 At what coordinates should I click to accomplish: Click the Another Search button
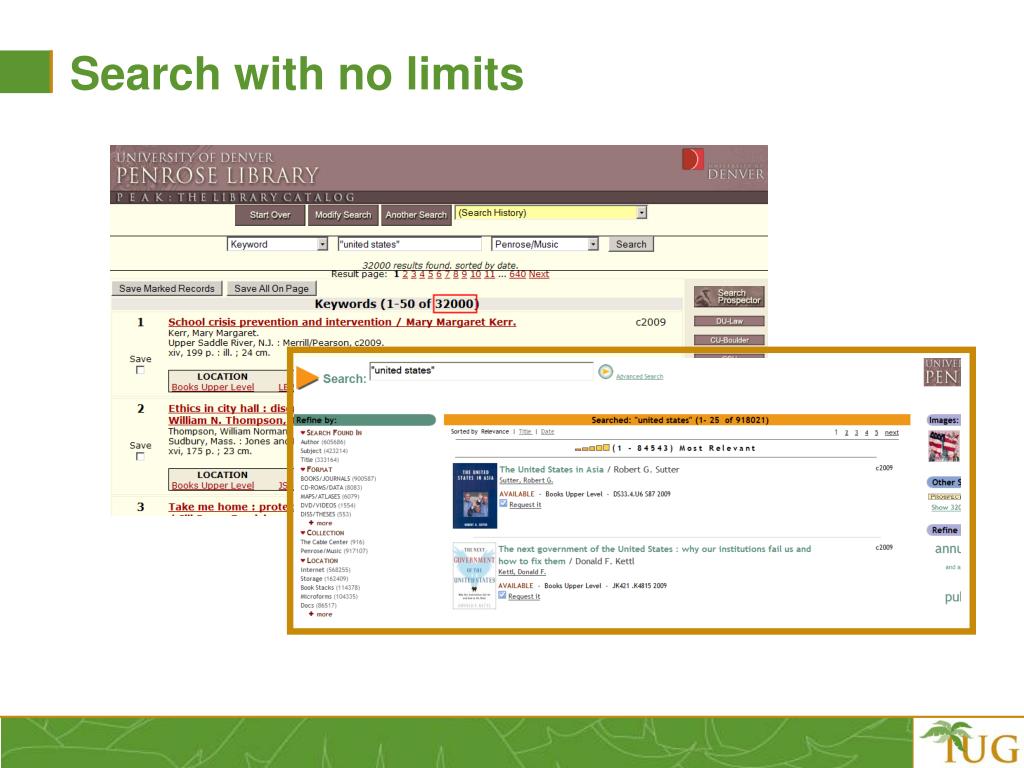[x=416, y=215]
